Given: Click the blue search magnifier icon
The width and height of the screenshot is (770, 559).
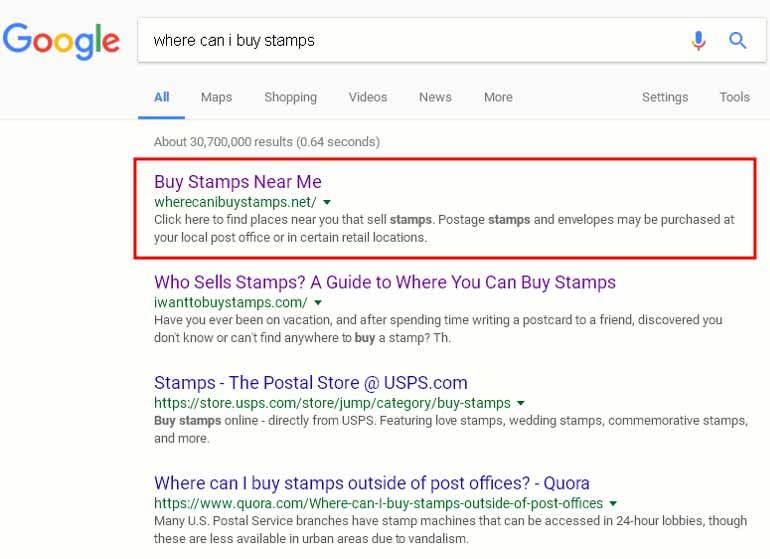Looking at the screenshot, I should (x=738, y=41).
